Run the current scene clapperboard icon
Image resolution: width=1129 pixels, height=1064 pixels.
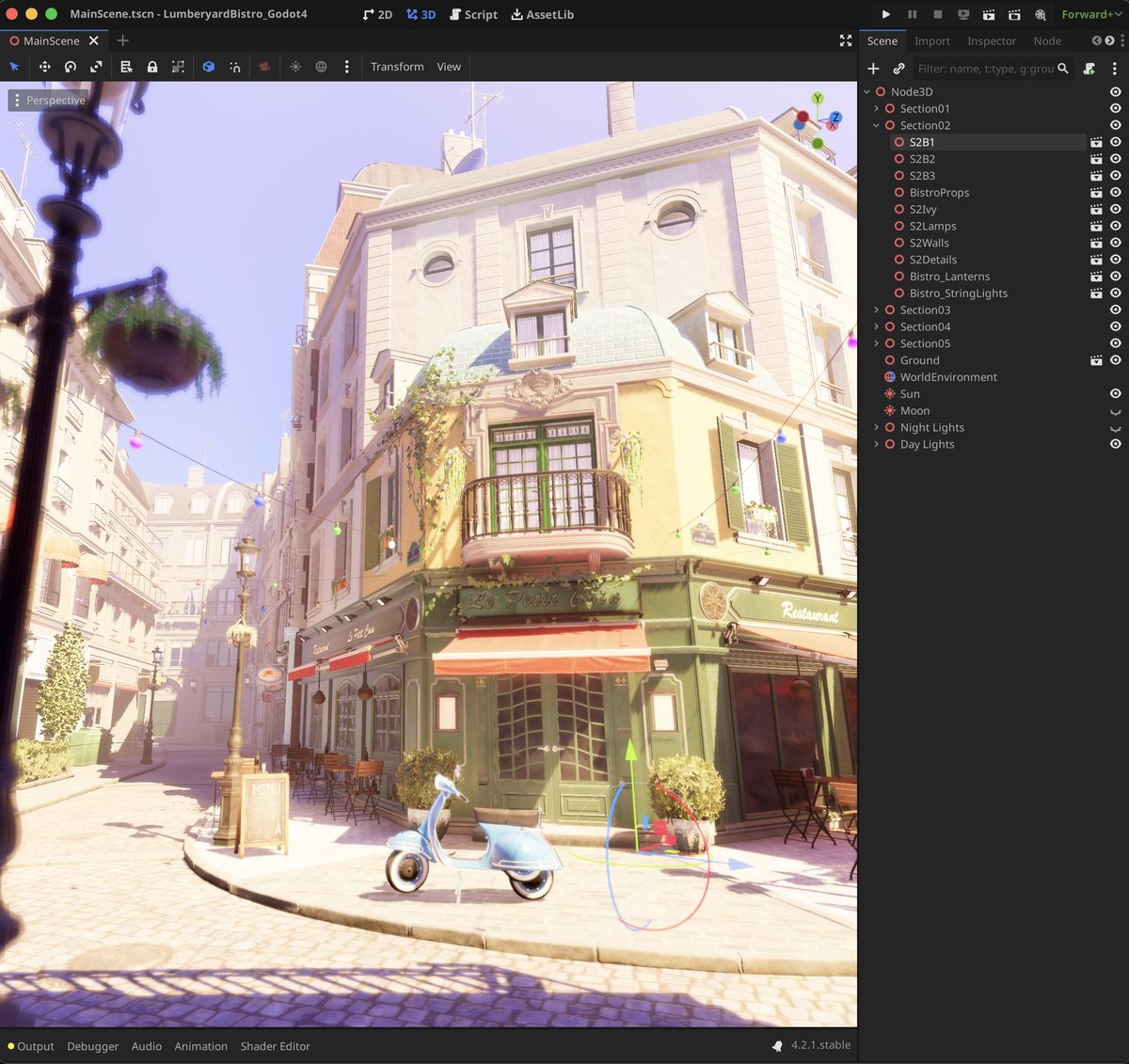989,14
